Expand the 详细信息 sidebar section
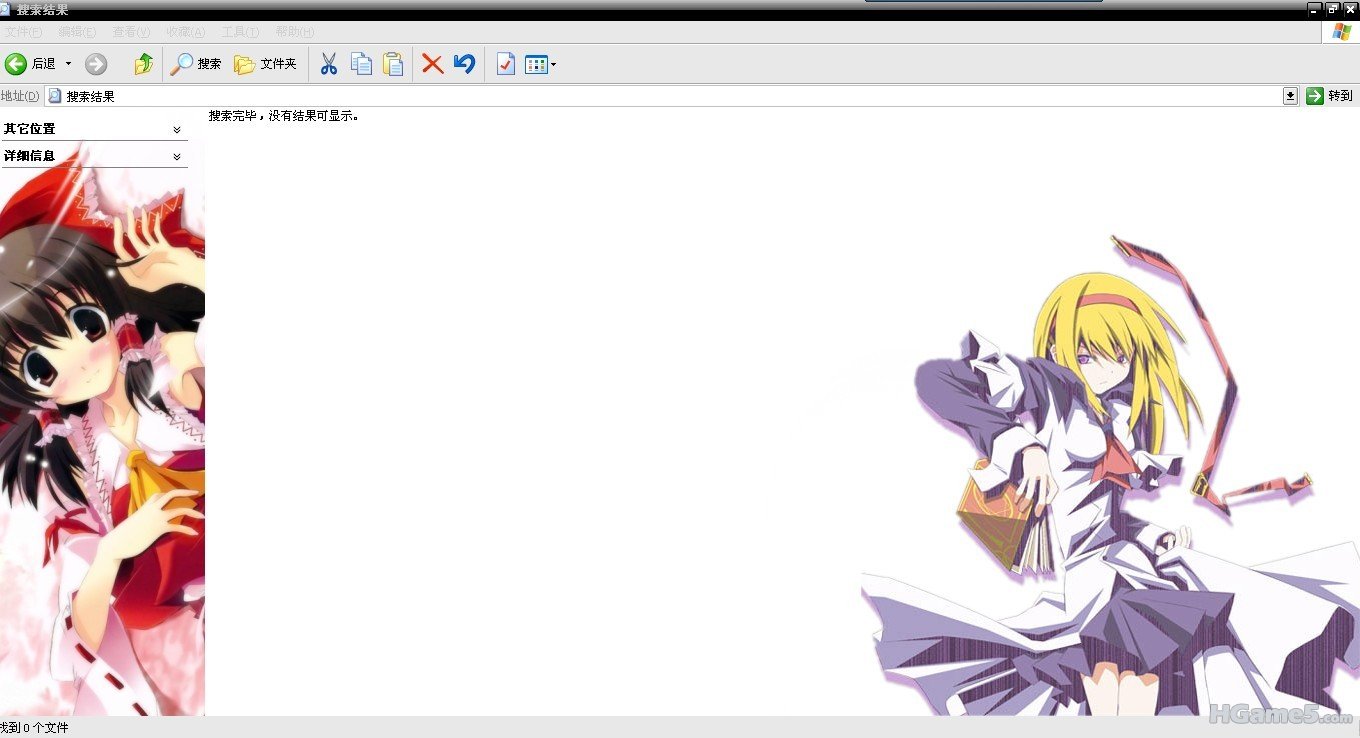1360x738 pixels. (x=94, y=156)
